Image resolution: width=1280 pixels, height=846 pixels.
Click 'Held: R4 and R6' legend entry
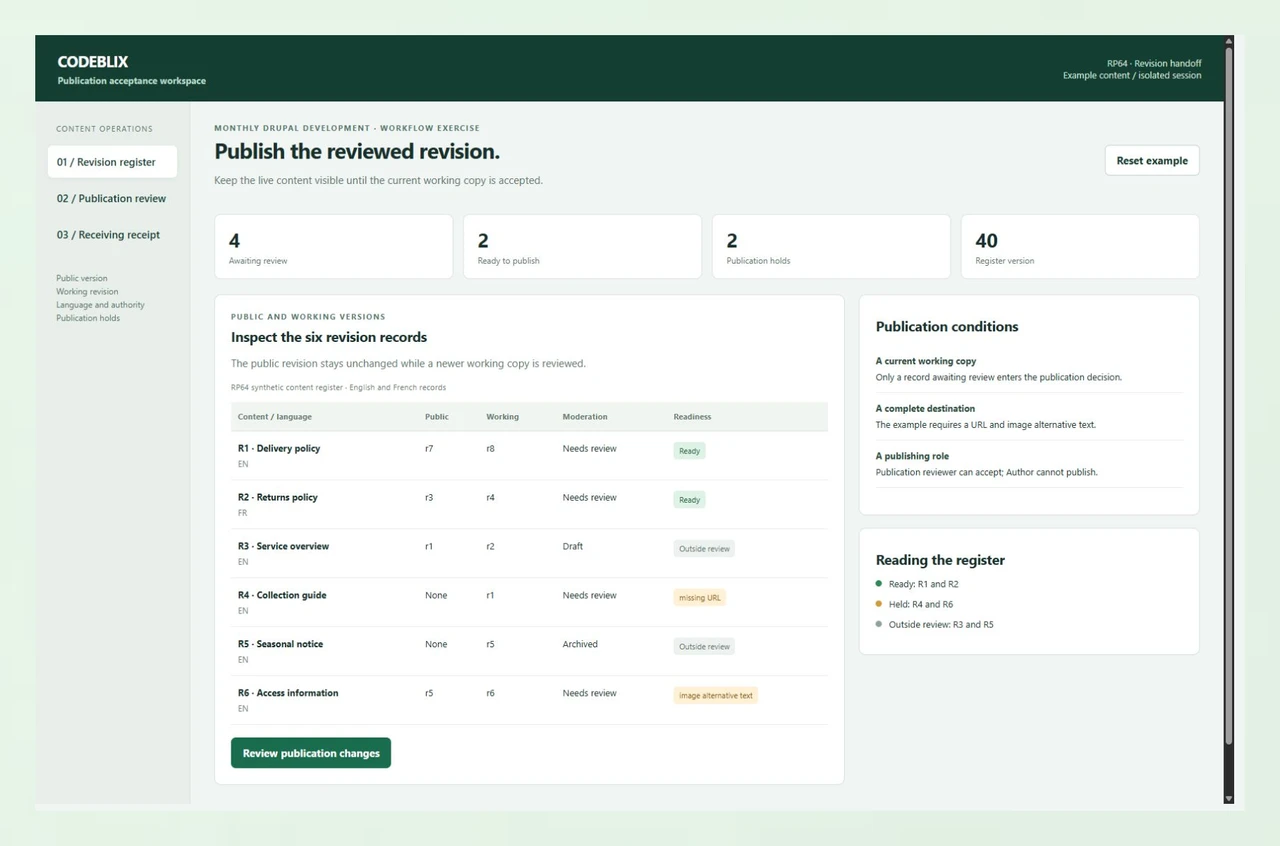pos(921,604)
